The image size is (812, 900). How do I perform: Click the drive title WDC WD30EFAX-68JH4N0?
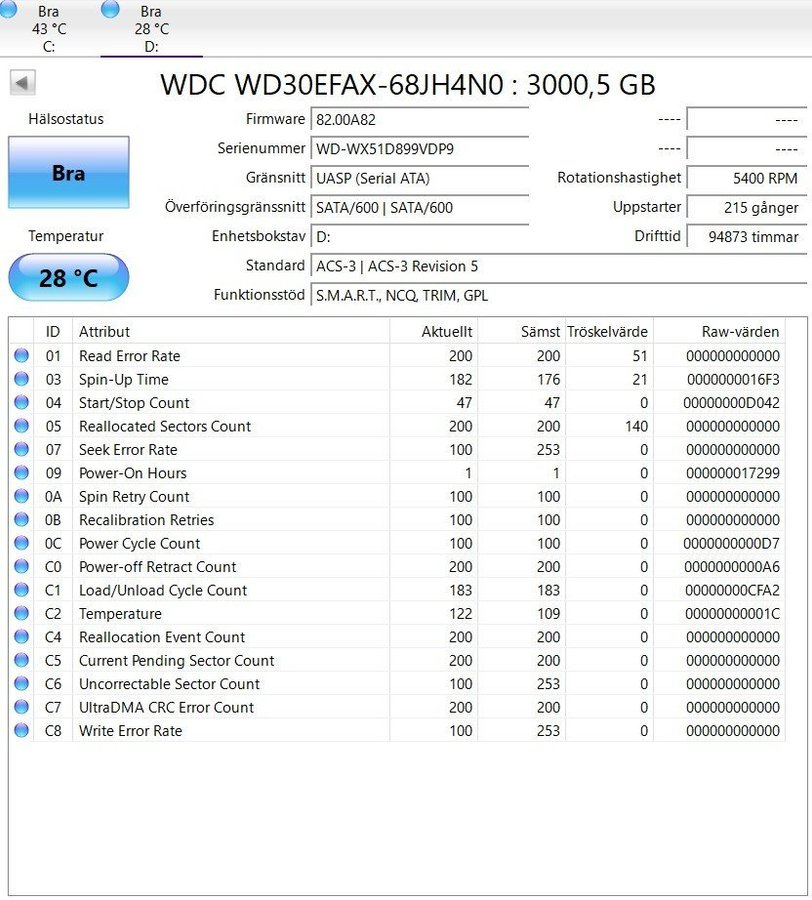click(332, 84)
